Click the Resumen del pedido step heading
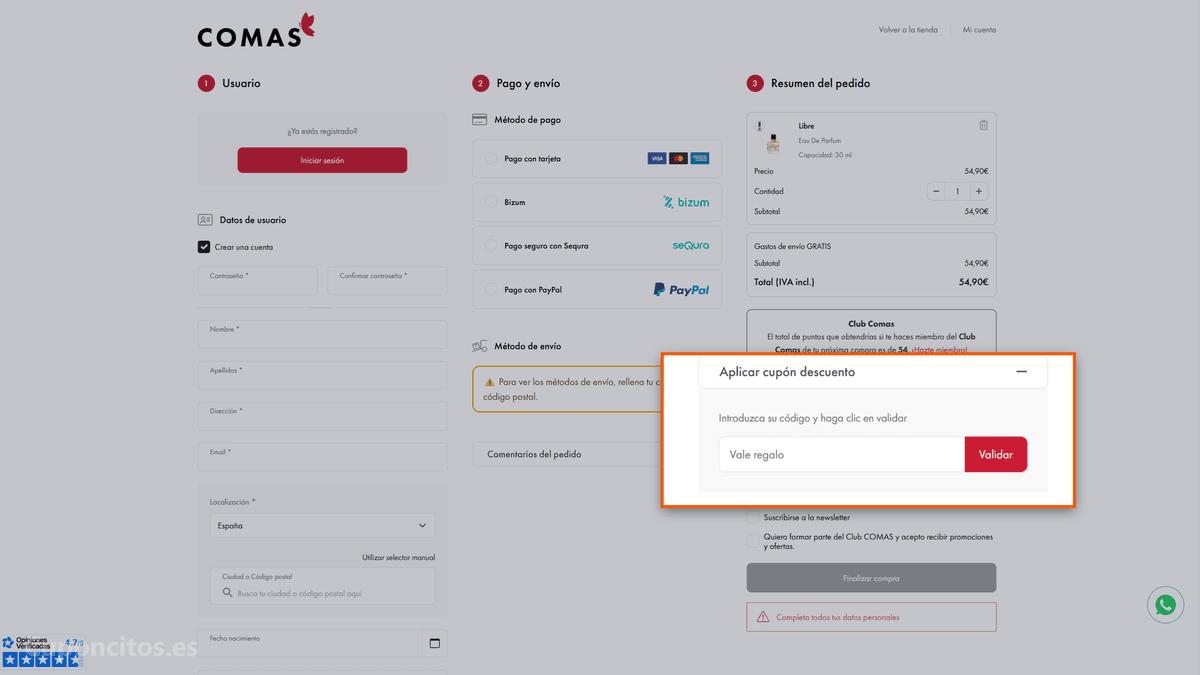1200x675 pixels. pyautogui.click(x=820, y=83)
